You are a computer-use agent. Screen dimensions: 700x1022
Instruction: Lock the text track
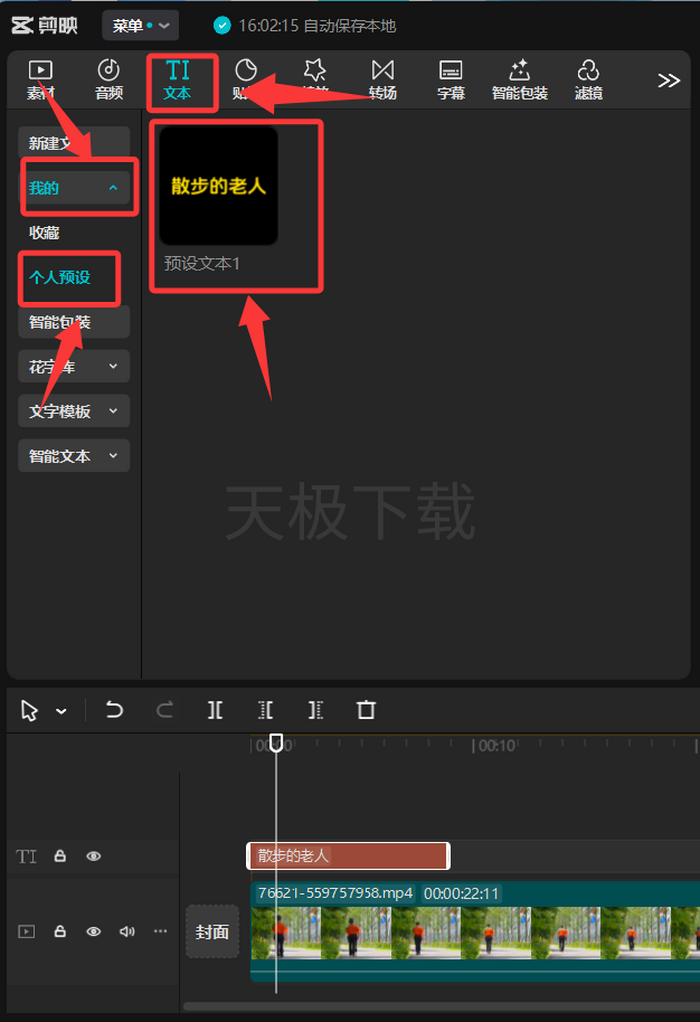click(x=60, y=856)
